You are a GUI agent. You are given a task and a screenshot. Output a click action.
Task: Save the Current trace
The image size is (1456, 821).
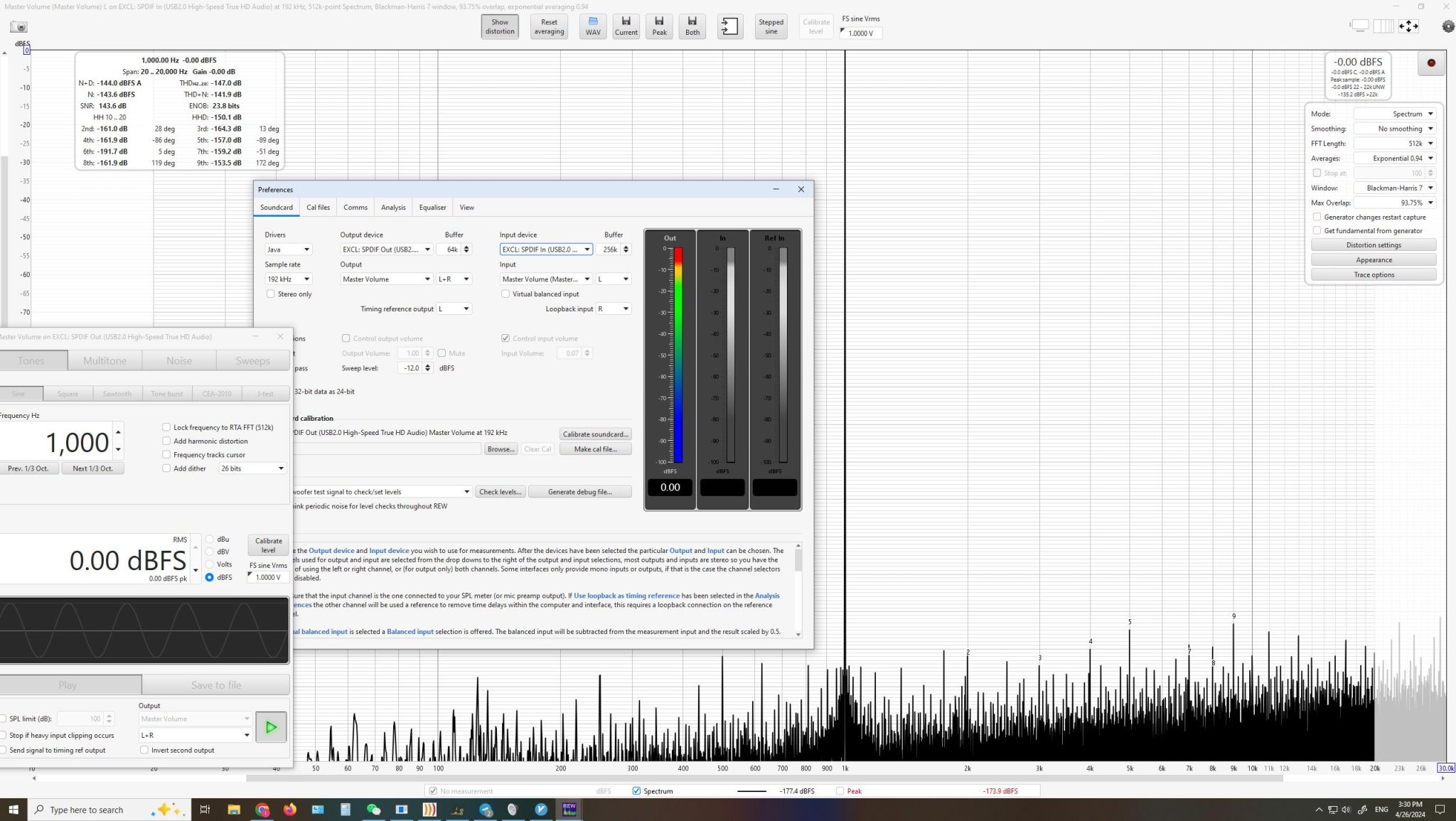click(626, 26)
